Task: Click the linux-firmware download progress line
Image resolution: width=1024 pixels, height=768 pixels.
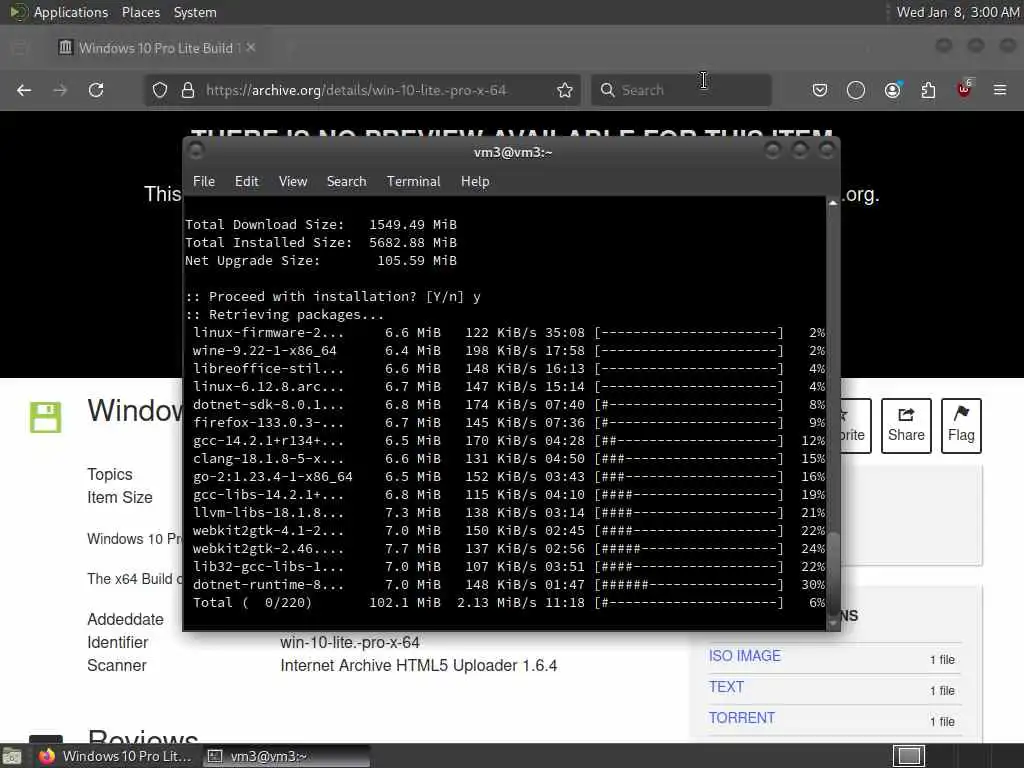Action: 508,332
